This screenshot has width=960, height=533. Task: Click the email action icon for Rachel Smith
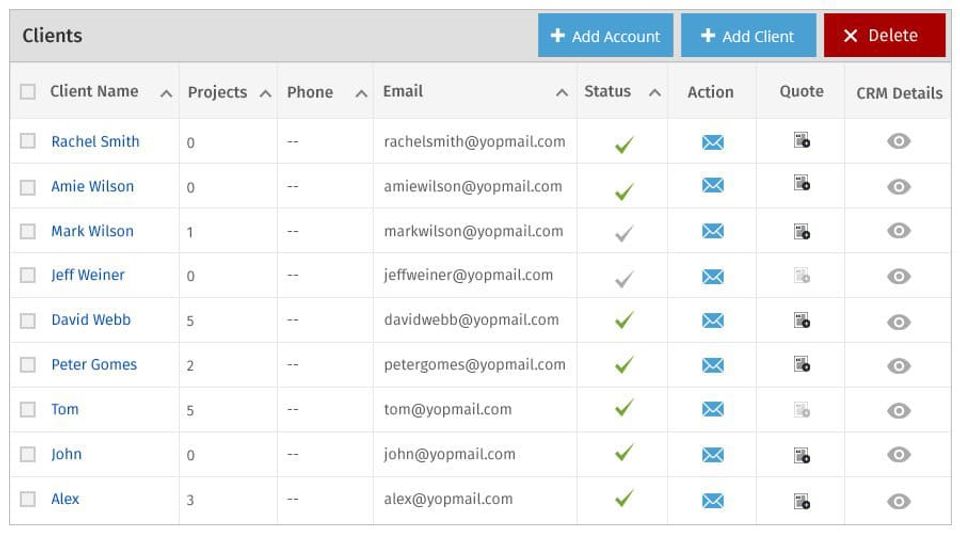click(712, 143)
